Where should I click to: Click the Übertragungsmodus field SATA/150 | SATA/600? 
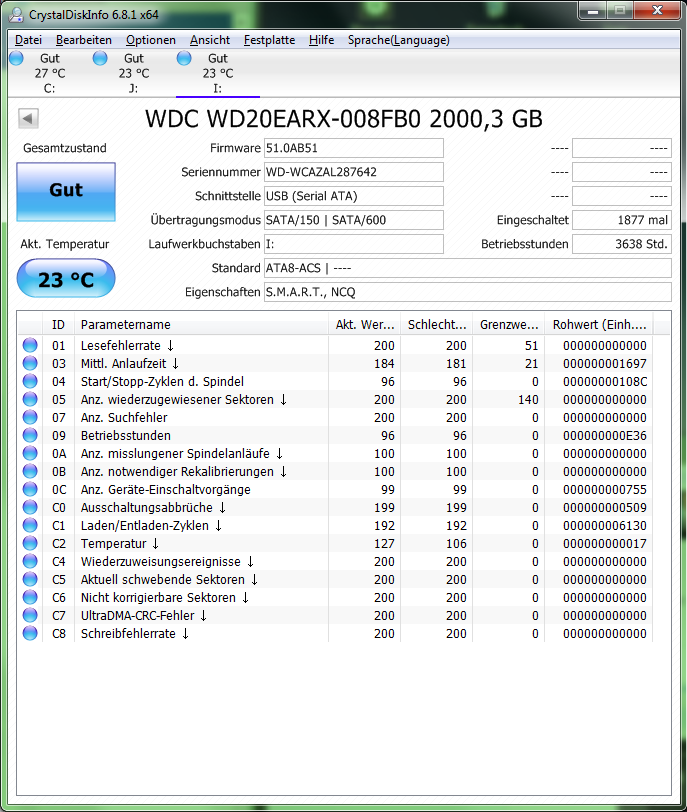pos(354,220)
